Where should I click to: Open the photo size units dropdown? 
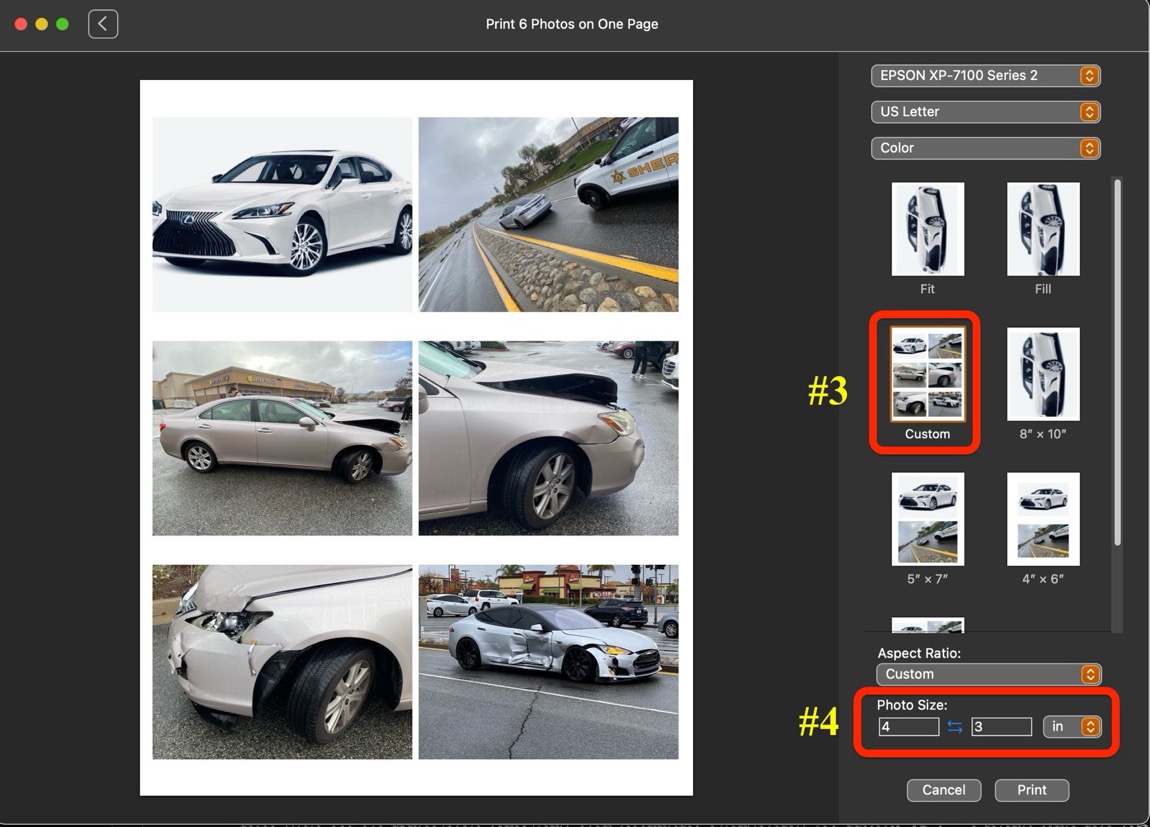tap(1072, 727)
